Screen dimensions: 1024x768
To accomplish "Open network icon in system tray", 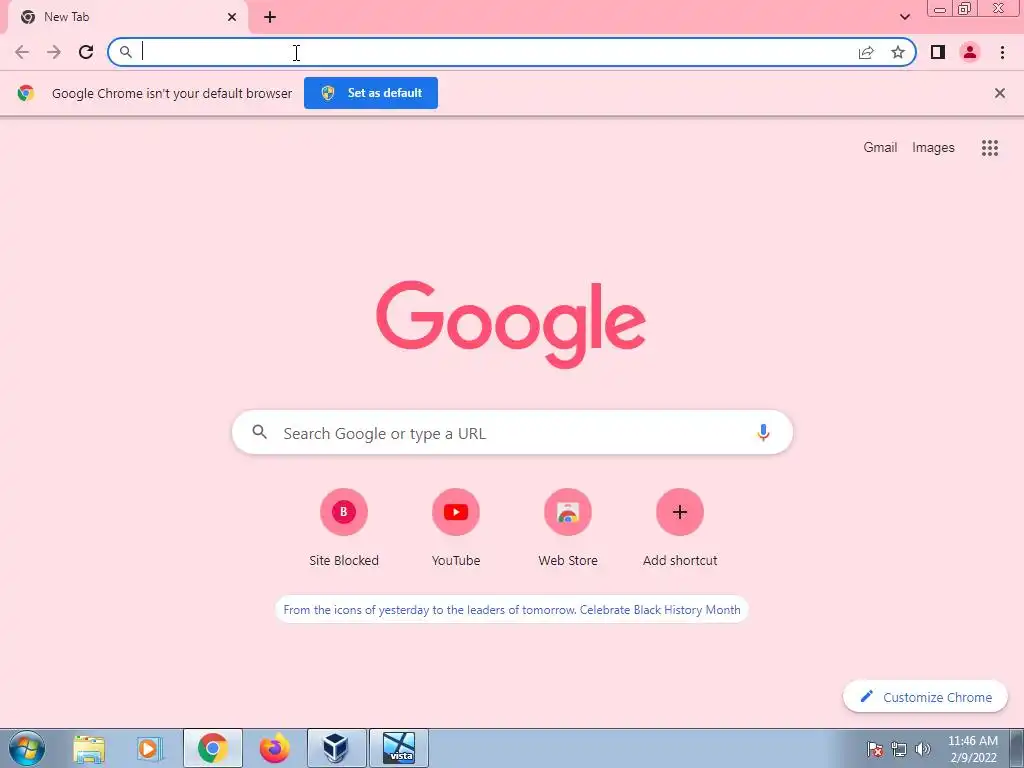I will point(899,749).
